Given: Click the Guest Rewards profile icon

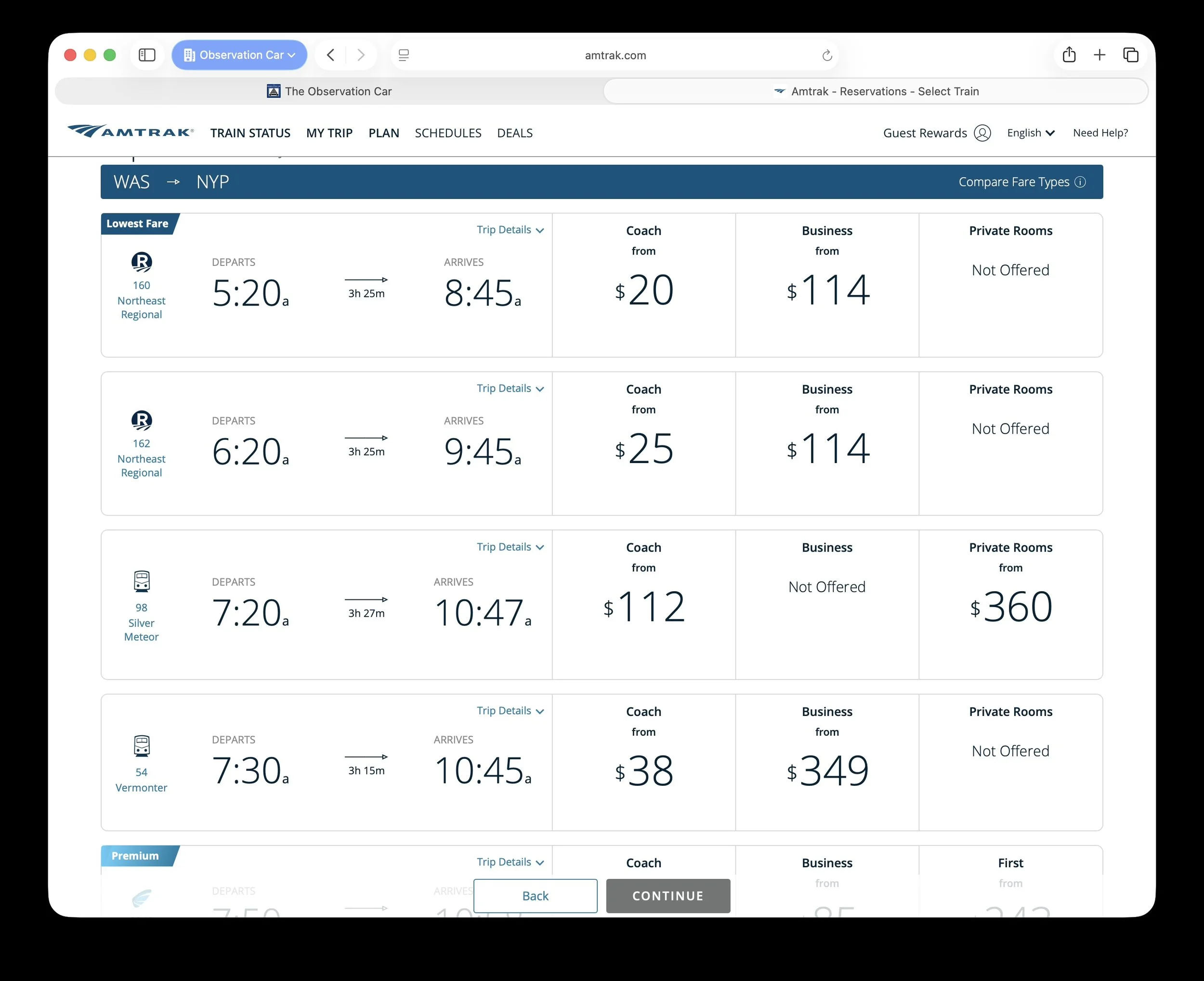Looking at the screenshot, I should click(982, 133).
